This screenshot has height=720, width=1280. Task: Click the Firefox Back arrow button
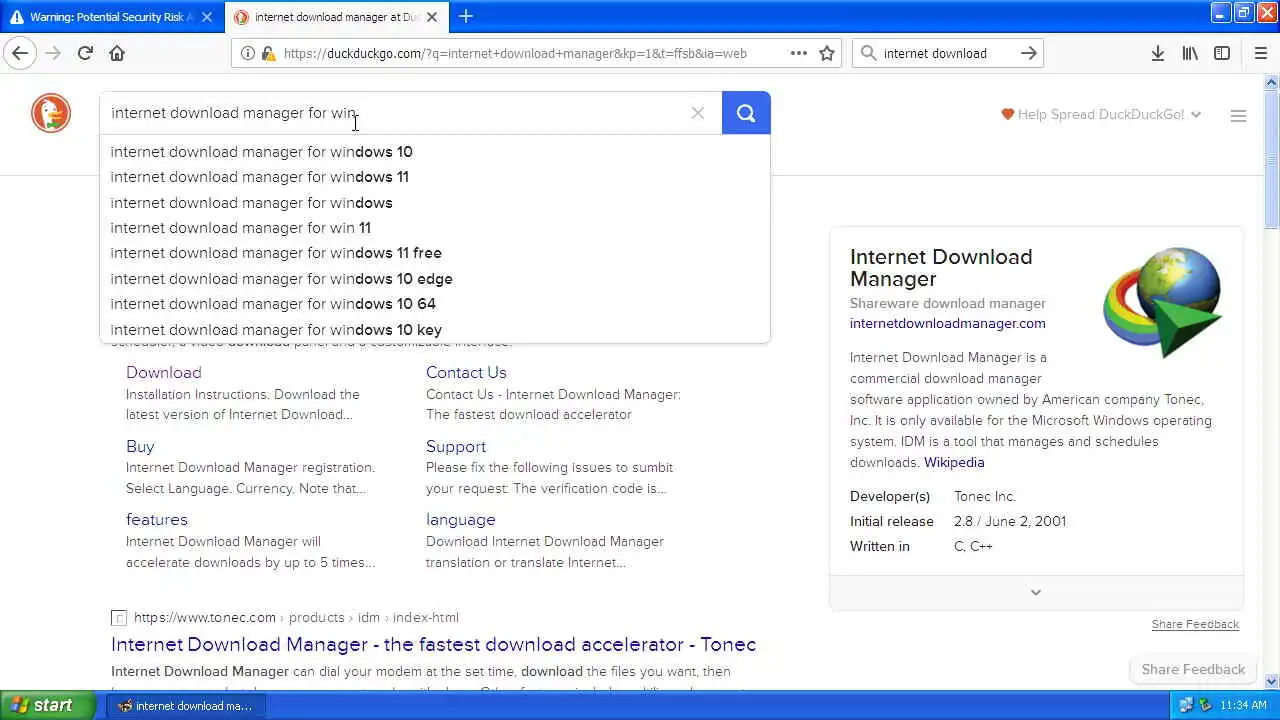[x=20, y=53]
